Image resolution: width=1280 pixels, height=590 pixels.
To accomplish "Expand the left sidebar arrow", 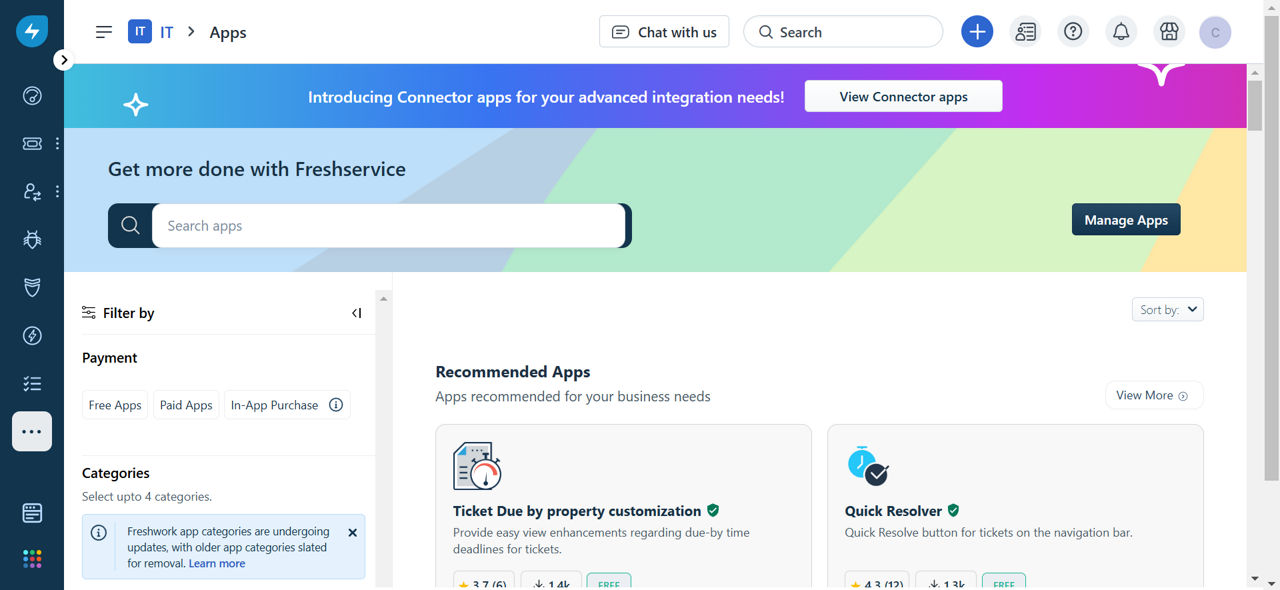I will 63,60.
